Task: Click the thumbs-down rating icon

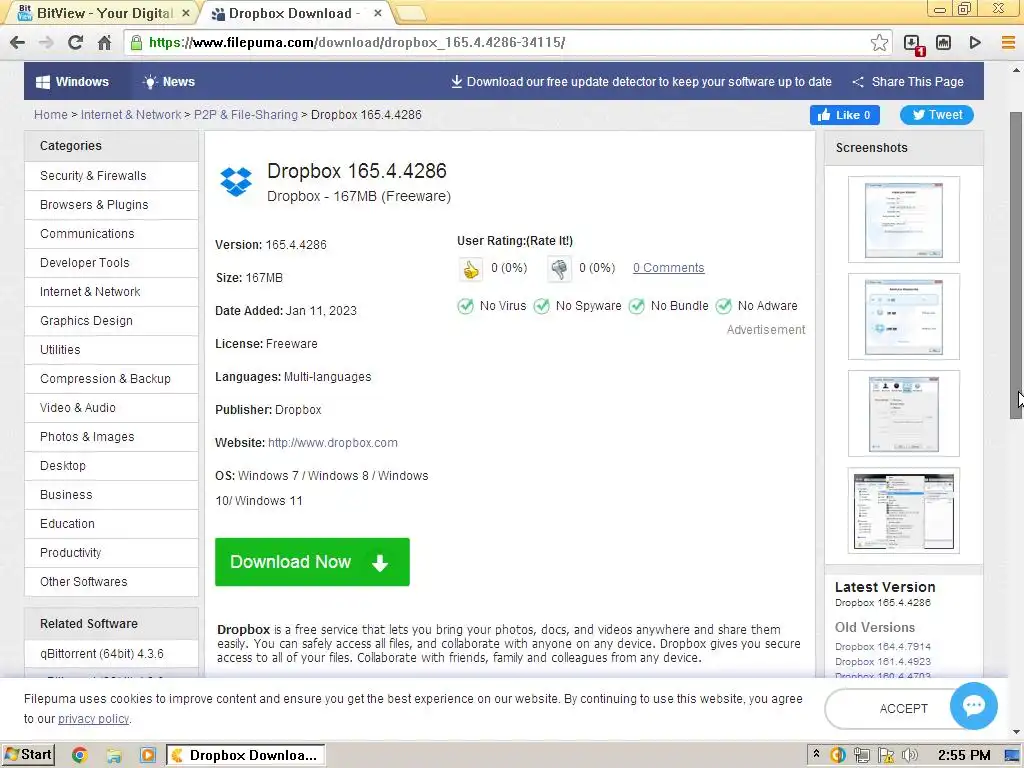Action: [559, 268]
